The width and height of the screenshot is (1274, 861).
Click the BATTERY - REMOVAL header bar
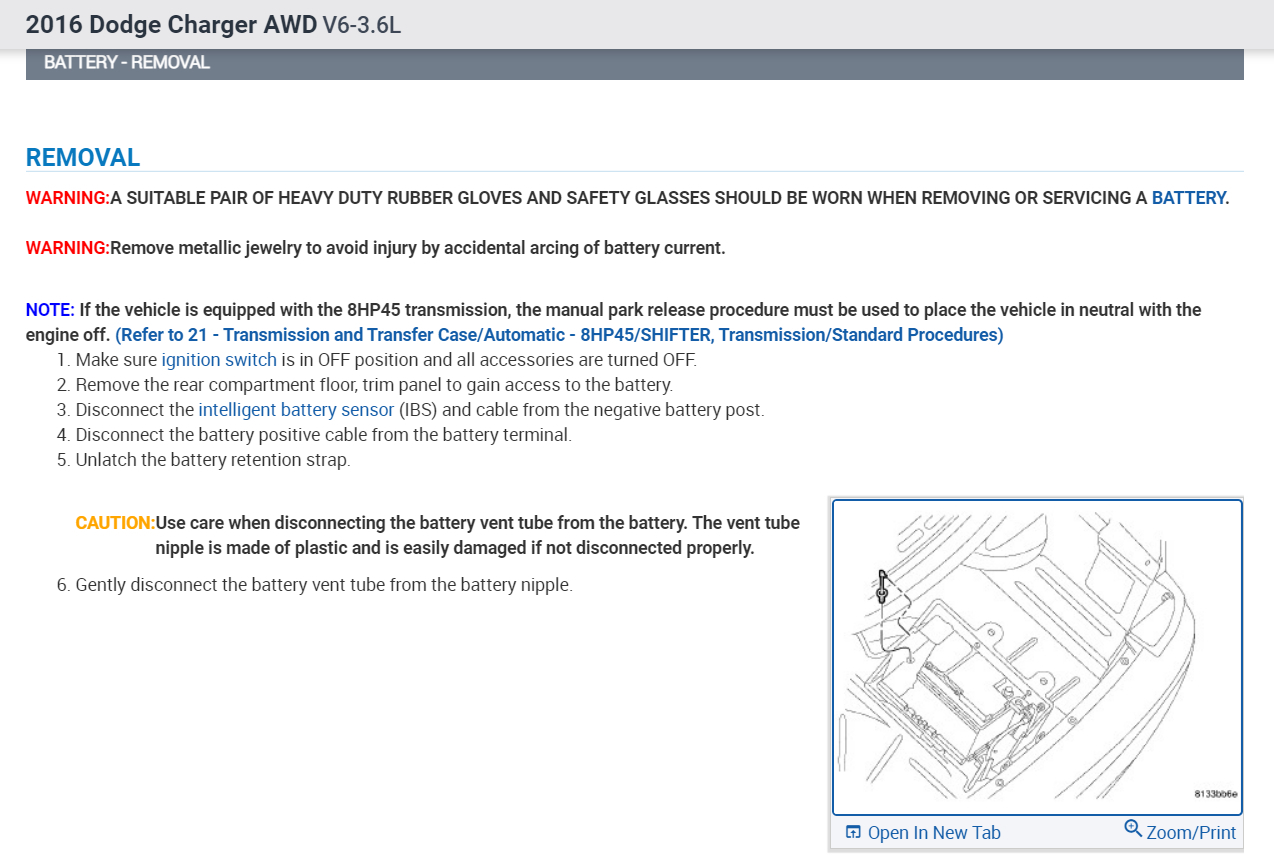[x=634, y=63]
